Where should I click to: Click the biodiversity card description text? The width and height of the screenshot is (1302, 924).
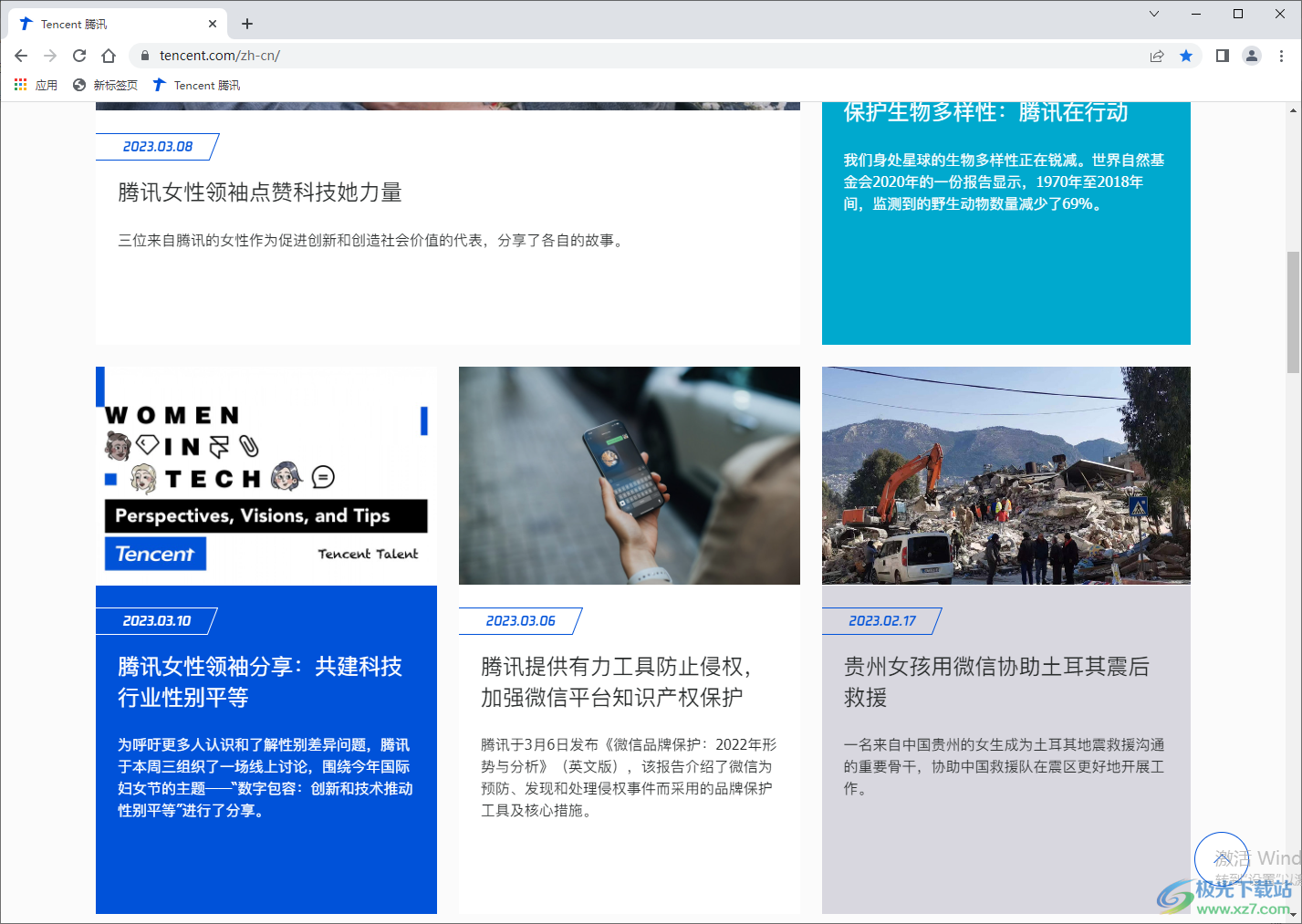[1004, 182]
